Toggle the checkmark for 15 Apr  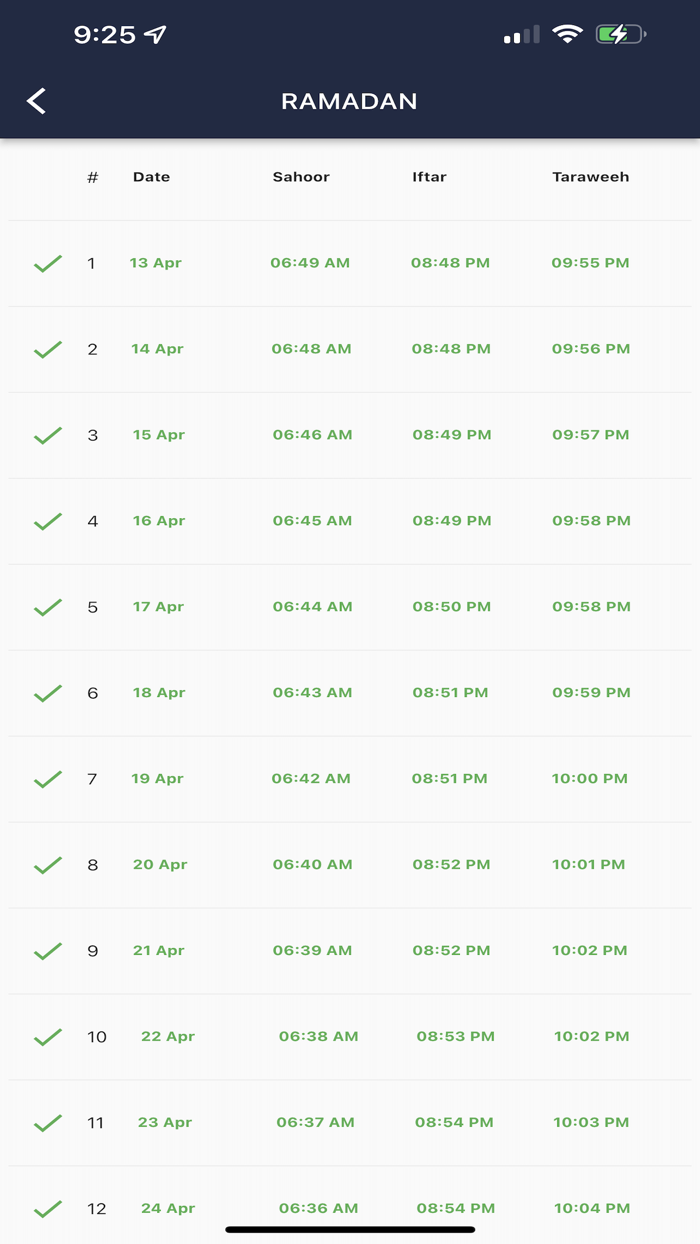coord(48,436)
